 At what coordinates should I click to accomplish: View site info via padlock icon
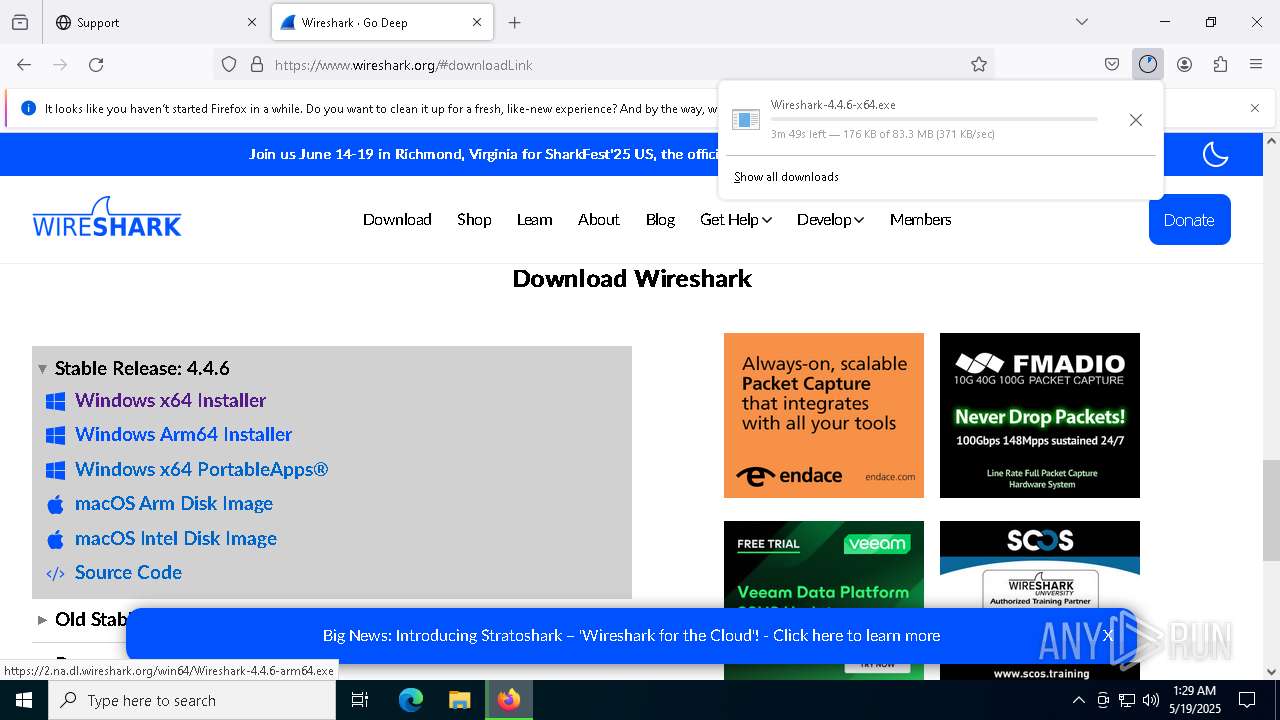257,64
